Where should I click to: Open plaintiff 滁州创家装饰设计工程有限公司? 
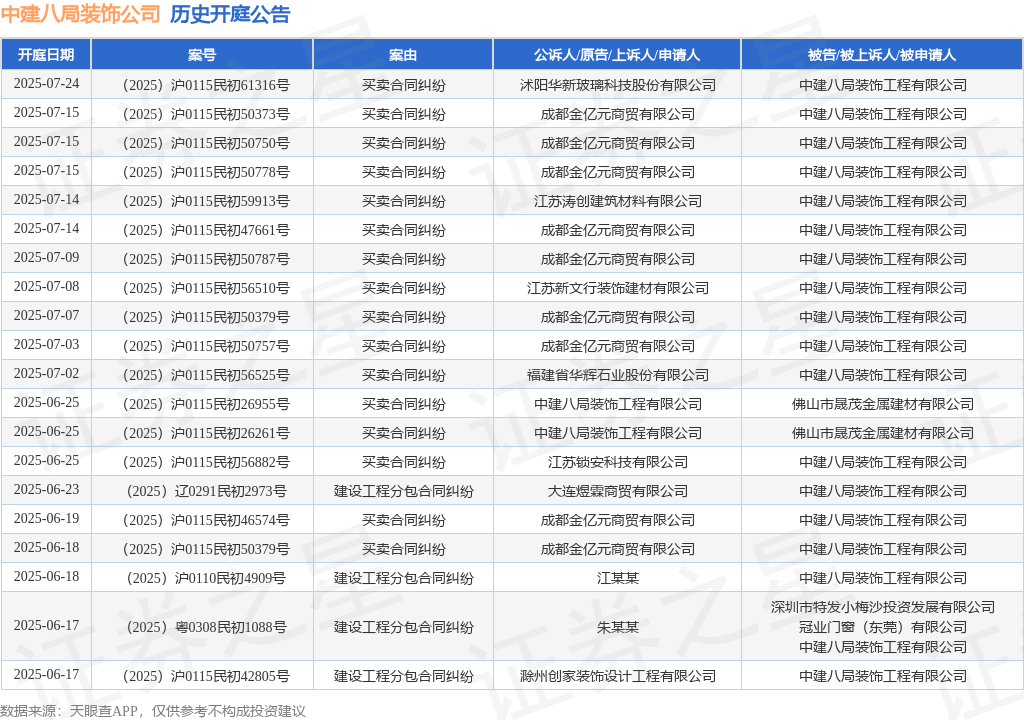click(618, 676)
